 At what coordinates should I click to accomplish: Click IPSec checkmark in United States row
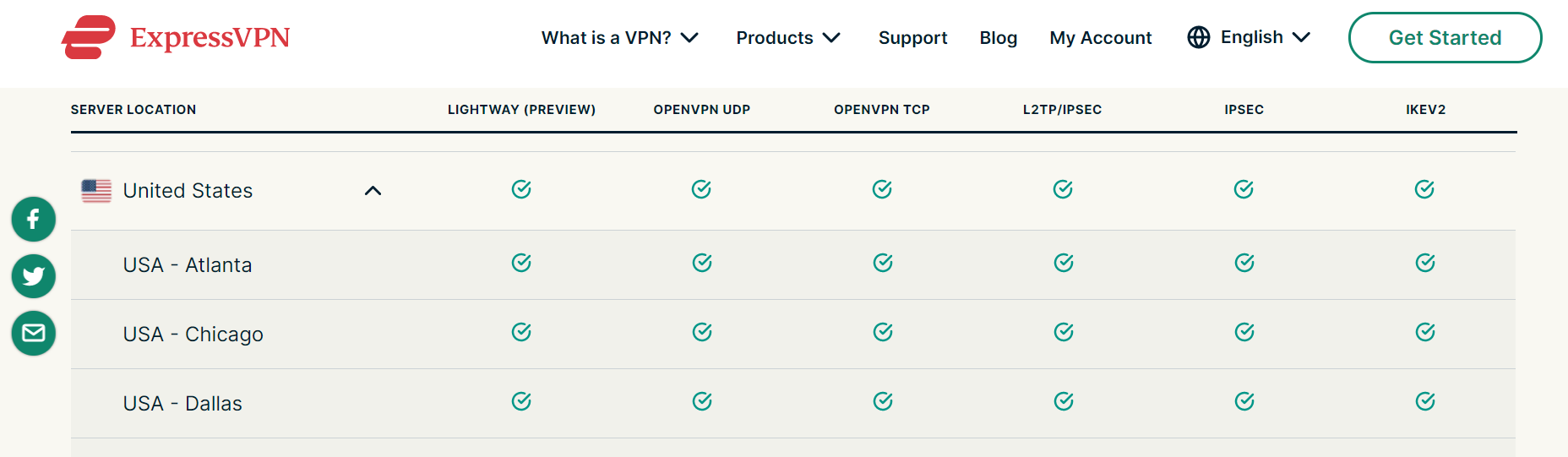(x=1244, y=189)
